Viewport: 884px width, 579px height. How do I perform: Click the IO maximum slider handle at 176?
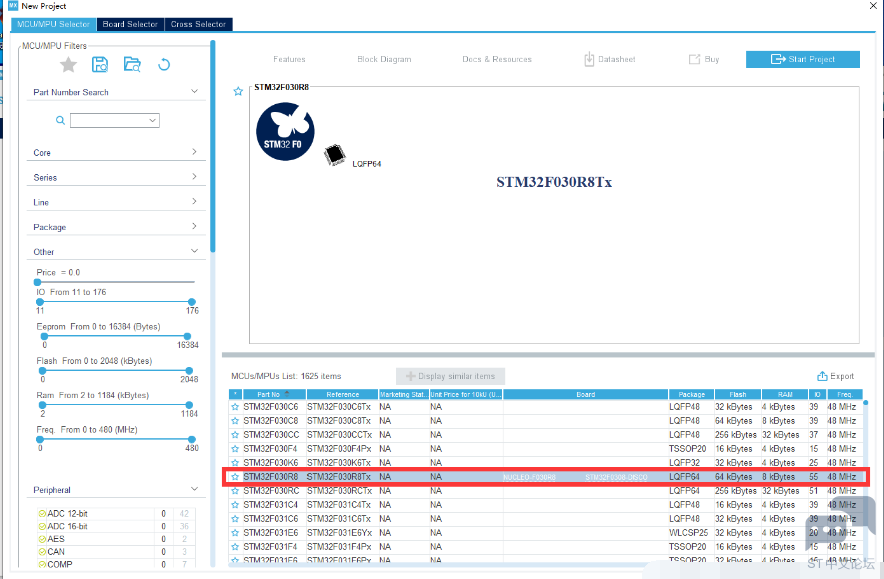click(x=192, y=302)
